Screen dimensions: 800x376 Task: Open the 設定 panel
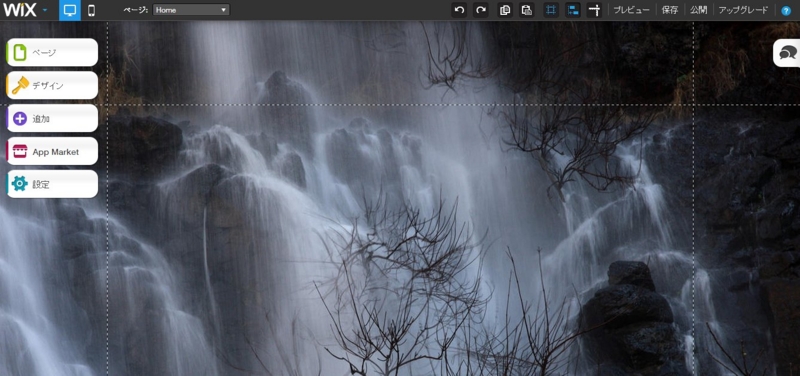point(52,184)
